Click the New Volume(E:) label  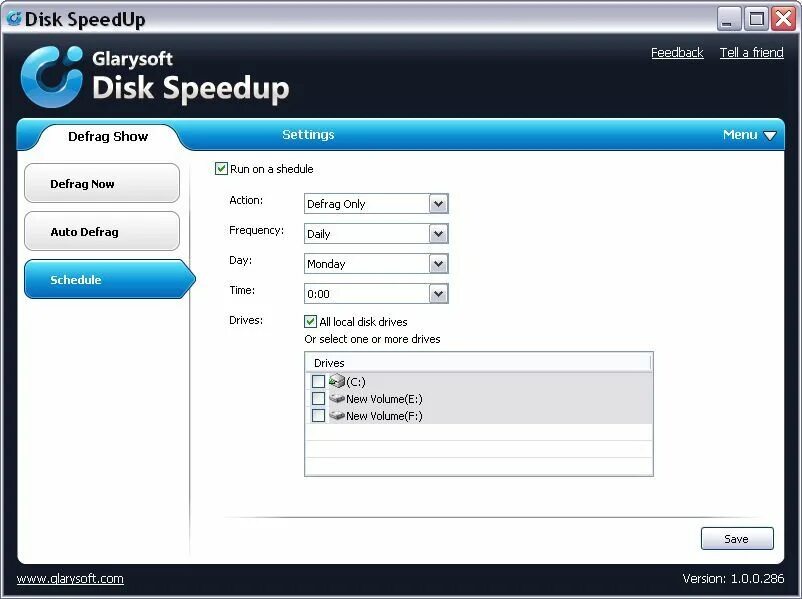click(384, 399)
